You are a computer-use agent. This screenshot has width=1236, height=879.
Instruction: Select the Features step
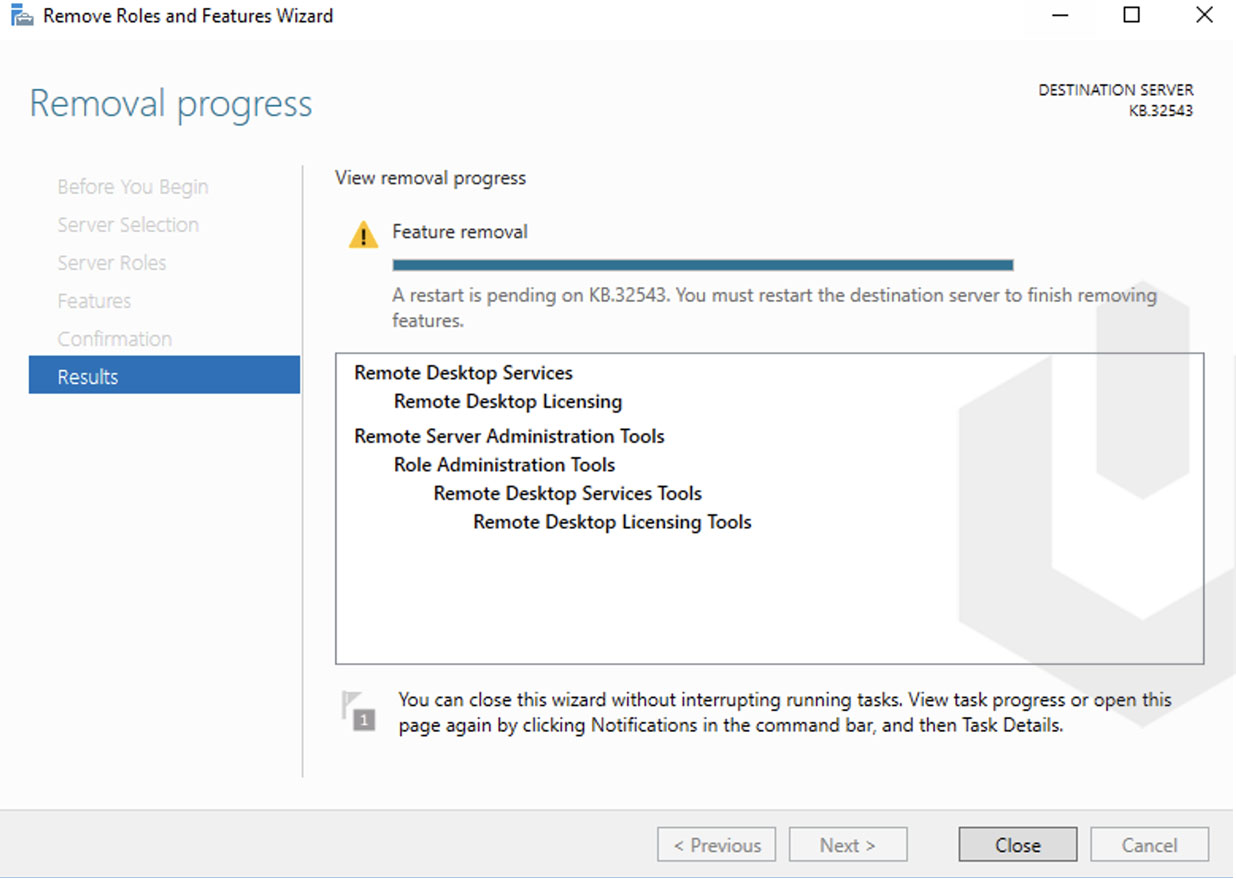93,300
